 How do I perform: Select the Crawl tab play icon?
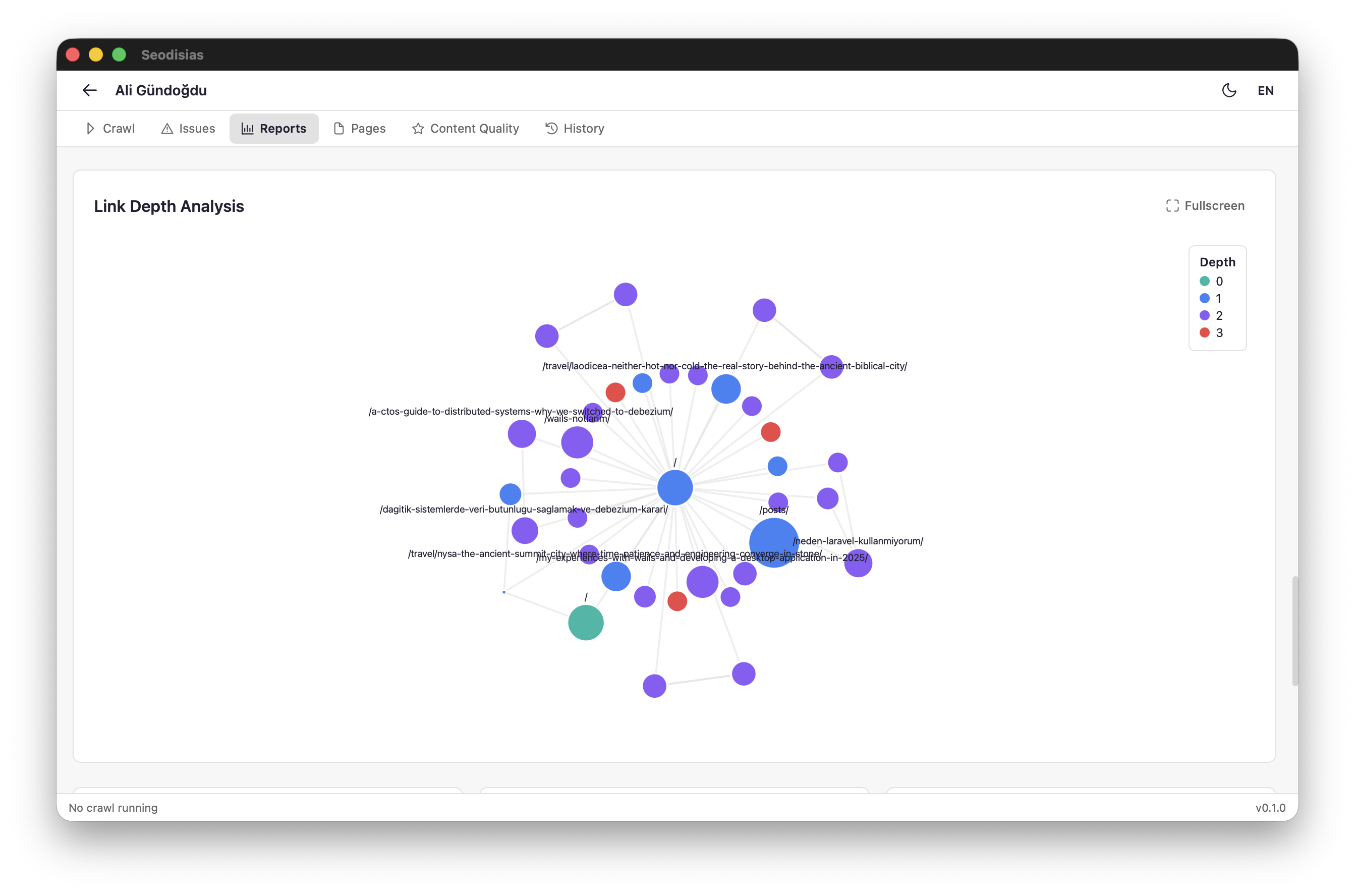click(91, 129)
